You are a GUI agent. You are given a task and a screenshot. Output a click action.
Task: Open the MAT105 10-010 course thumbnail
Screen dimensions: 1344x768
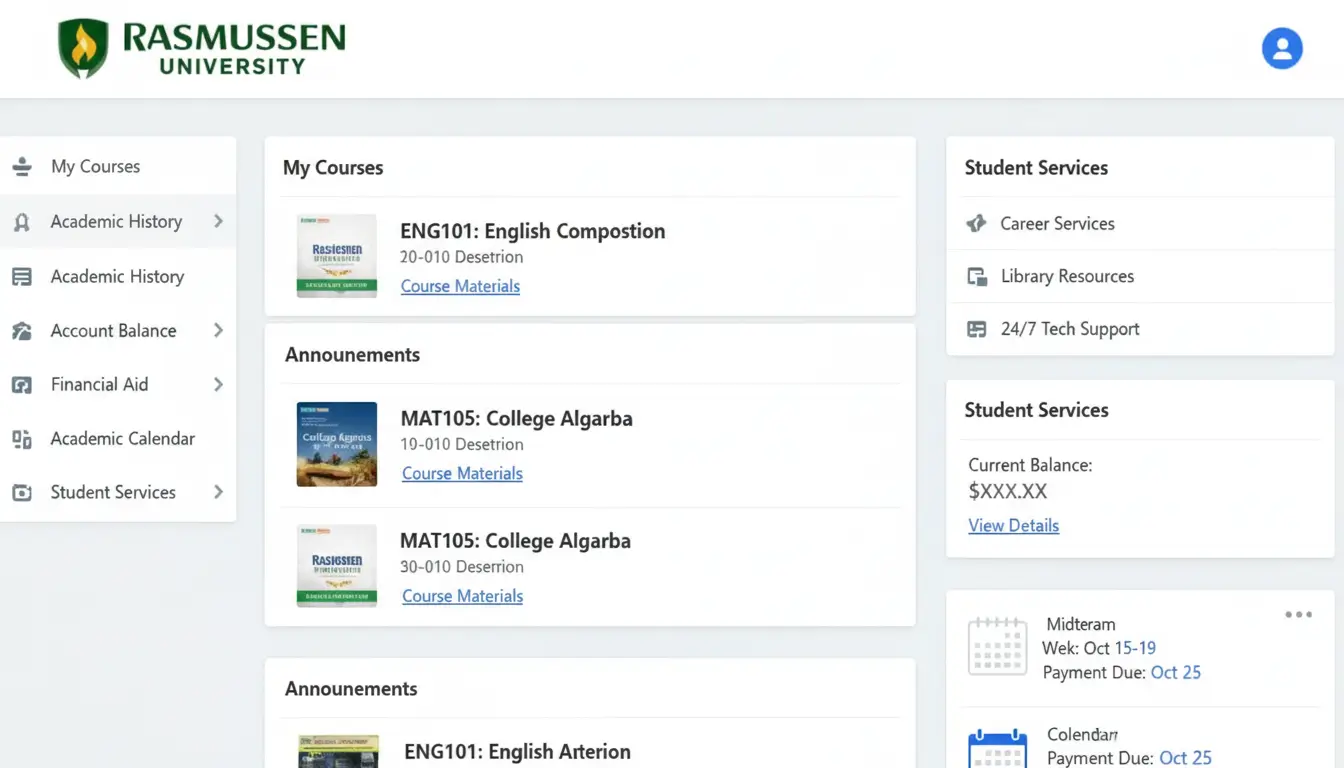coord(337,444)
